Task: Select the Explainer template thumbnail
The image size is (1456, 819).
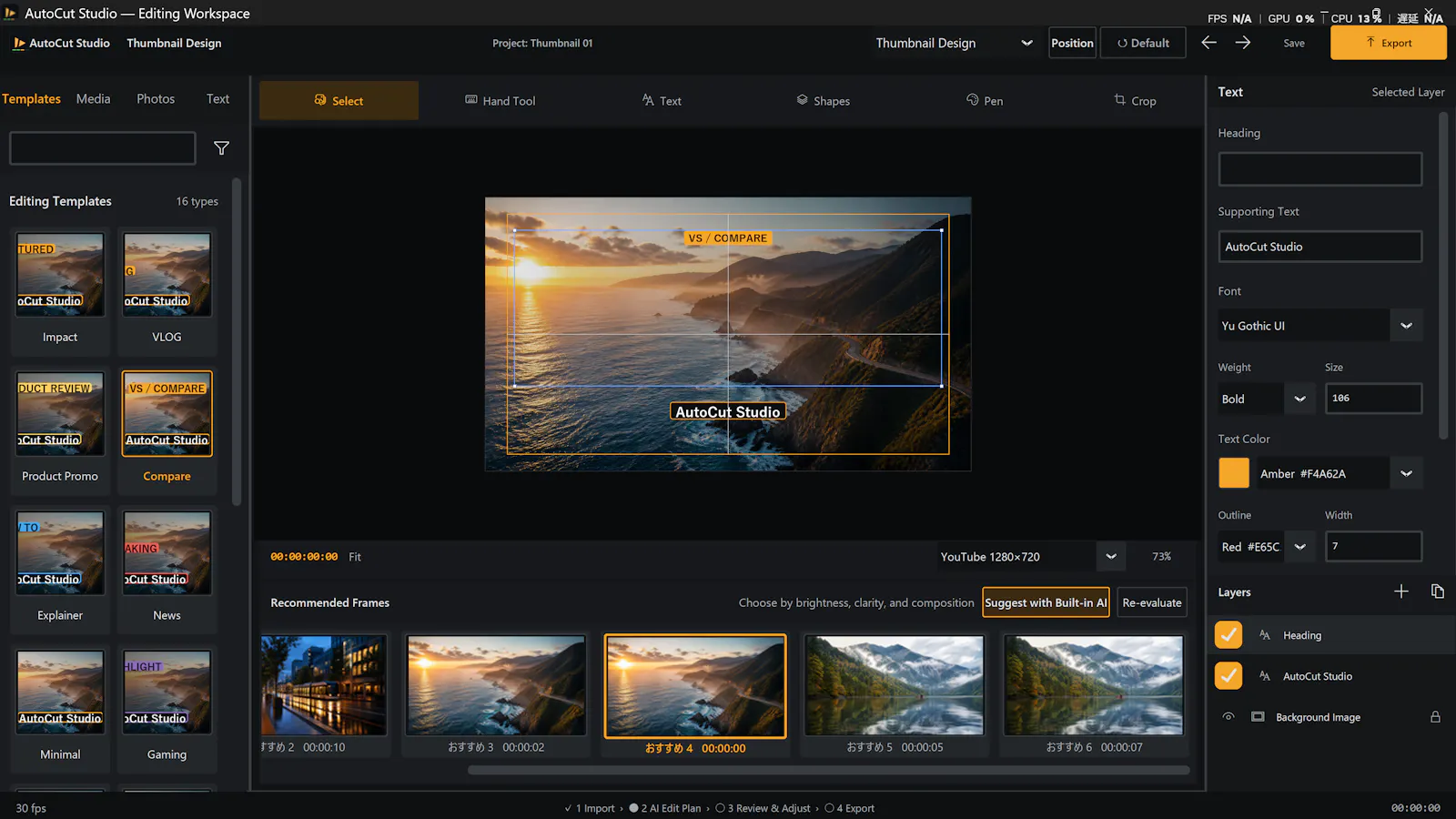Action: point(60,553)
